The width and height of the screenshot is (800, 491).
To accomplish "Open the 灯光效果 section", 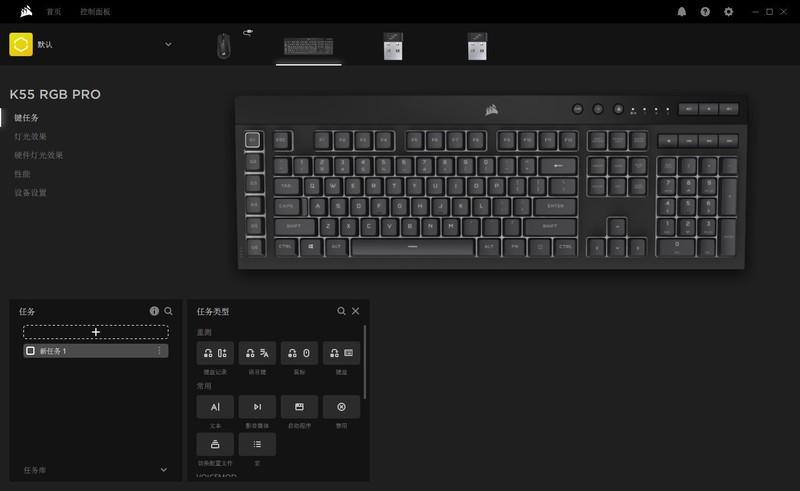I will pos(30,137).
